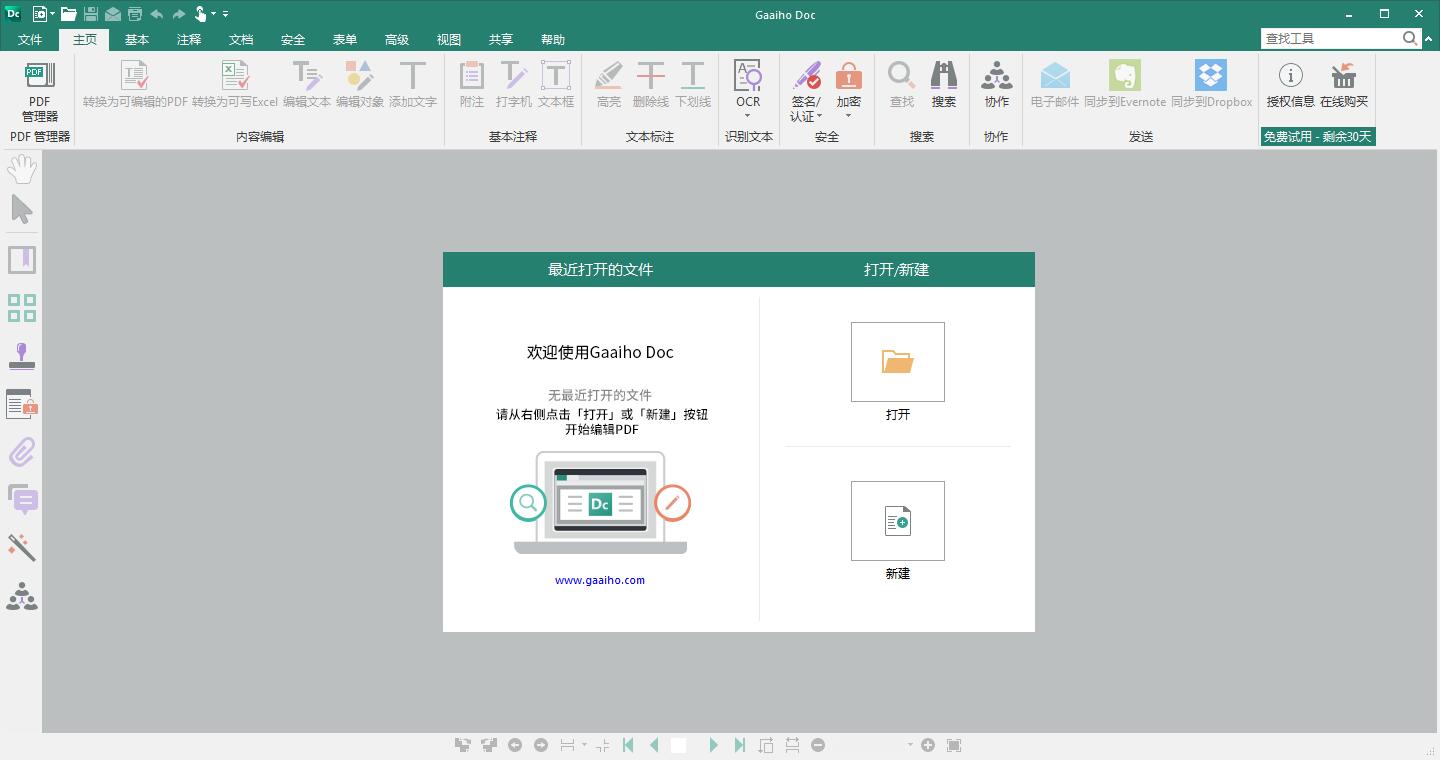Switch to the 注释 tab
This screenshot has height=760, width=1440.
189,39
